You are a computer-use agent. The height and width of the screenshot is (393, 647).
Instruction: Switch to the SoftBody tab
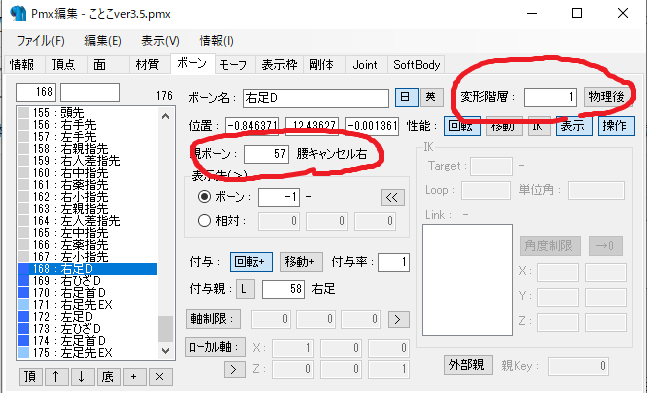coord(416,65)
